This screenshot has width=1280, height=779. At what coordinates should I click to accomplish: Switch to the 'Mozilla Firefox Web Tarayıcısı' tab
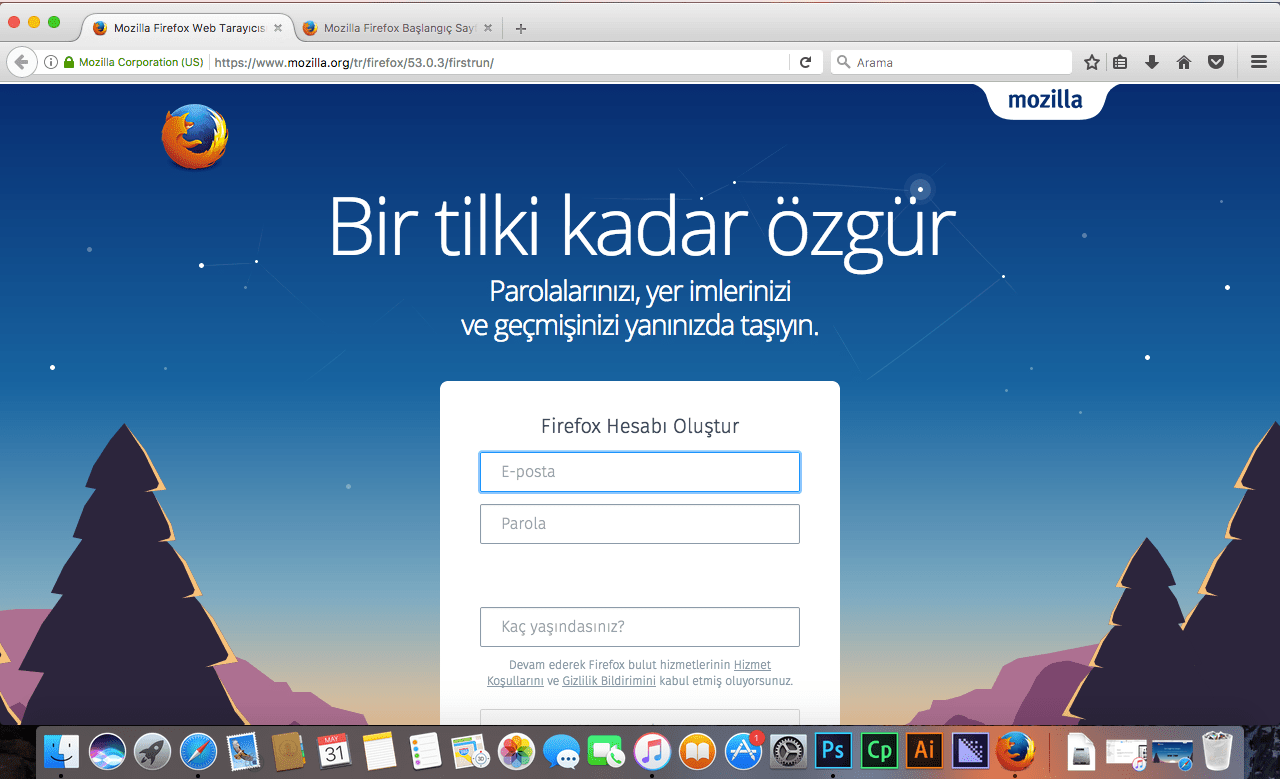(186, 28)
